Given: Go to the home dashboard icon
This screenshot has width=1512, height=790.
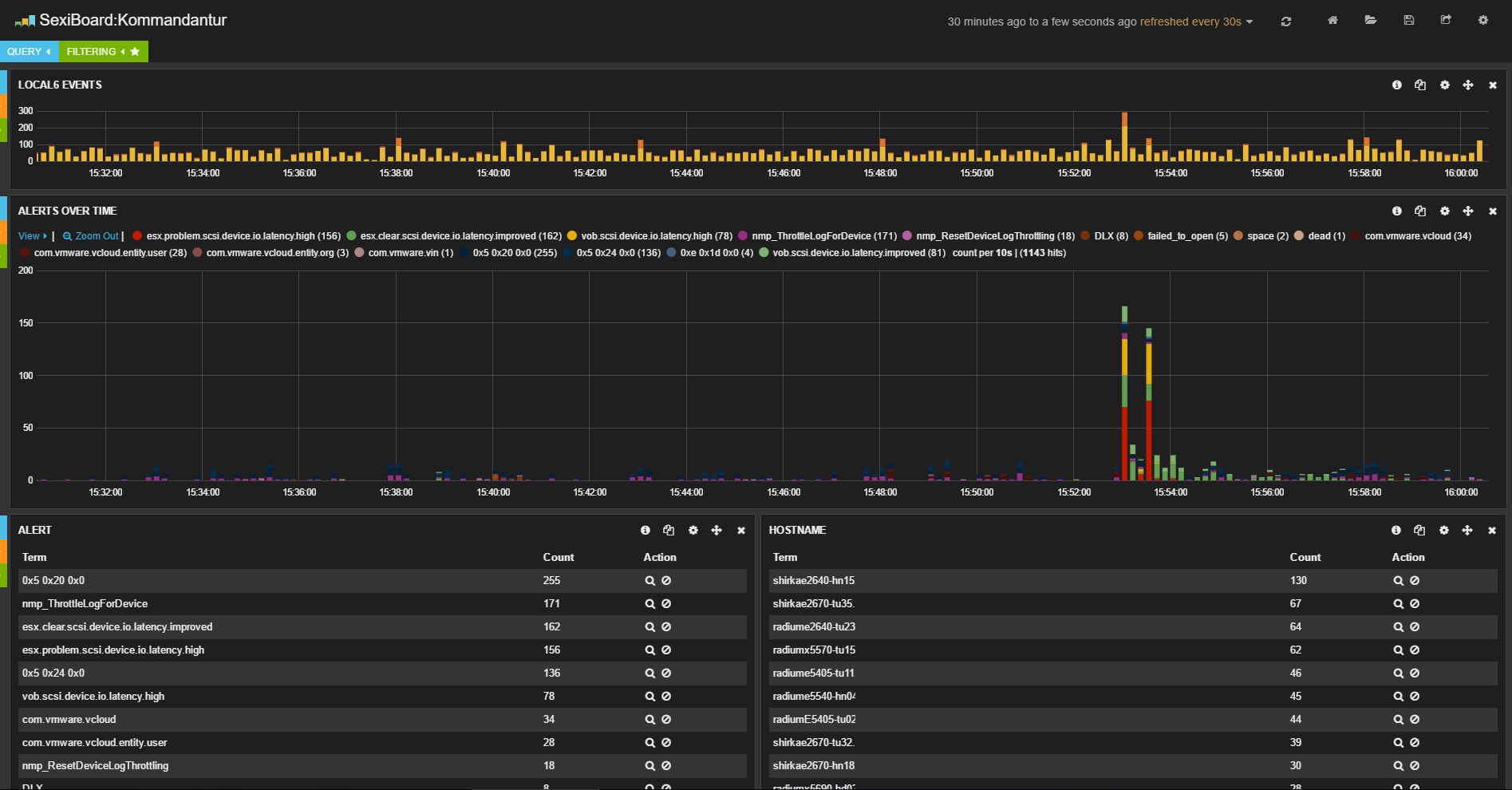Looking at the screenshot, I should coord(1332,21).
